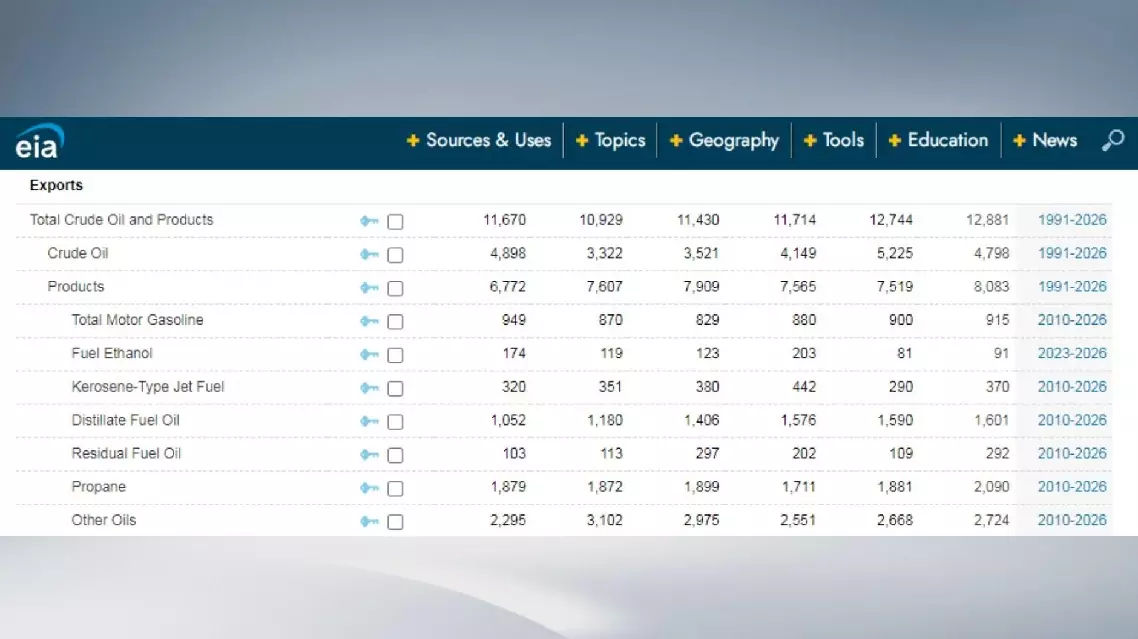Open 2023-2026 history link for Fuel Ethanol
1138x639 pixels.
[x=1072, y=354]
